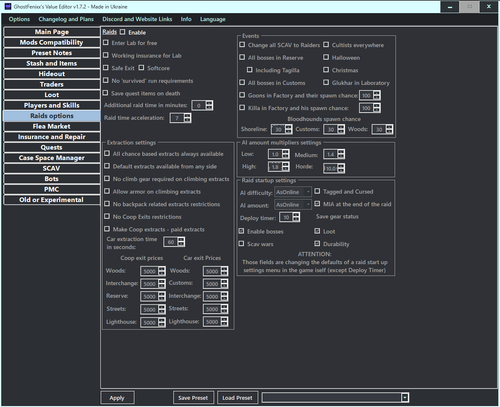Open the SCAV section
The width and height of the screenshot is (500, 407).
52,168
